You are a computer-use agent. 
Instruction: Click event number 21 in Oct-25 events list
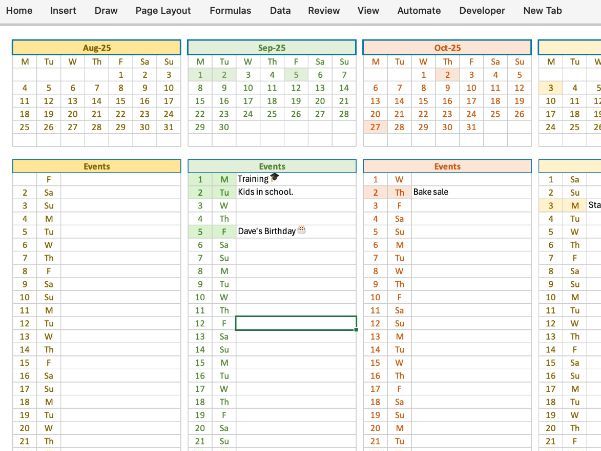(375, 441)
